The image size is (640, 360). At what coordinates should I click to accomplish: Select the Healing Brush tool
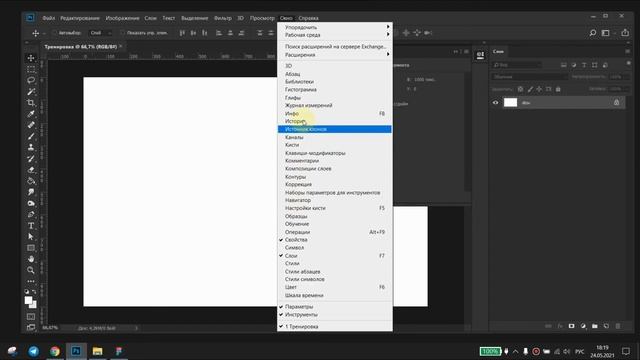pyautogui.click(x=31, y=125)
